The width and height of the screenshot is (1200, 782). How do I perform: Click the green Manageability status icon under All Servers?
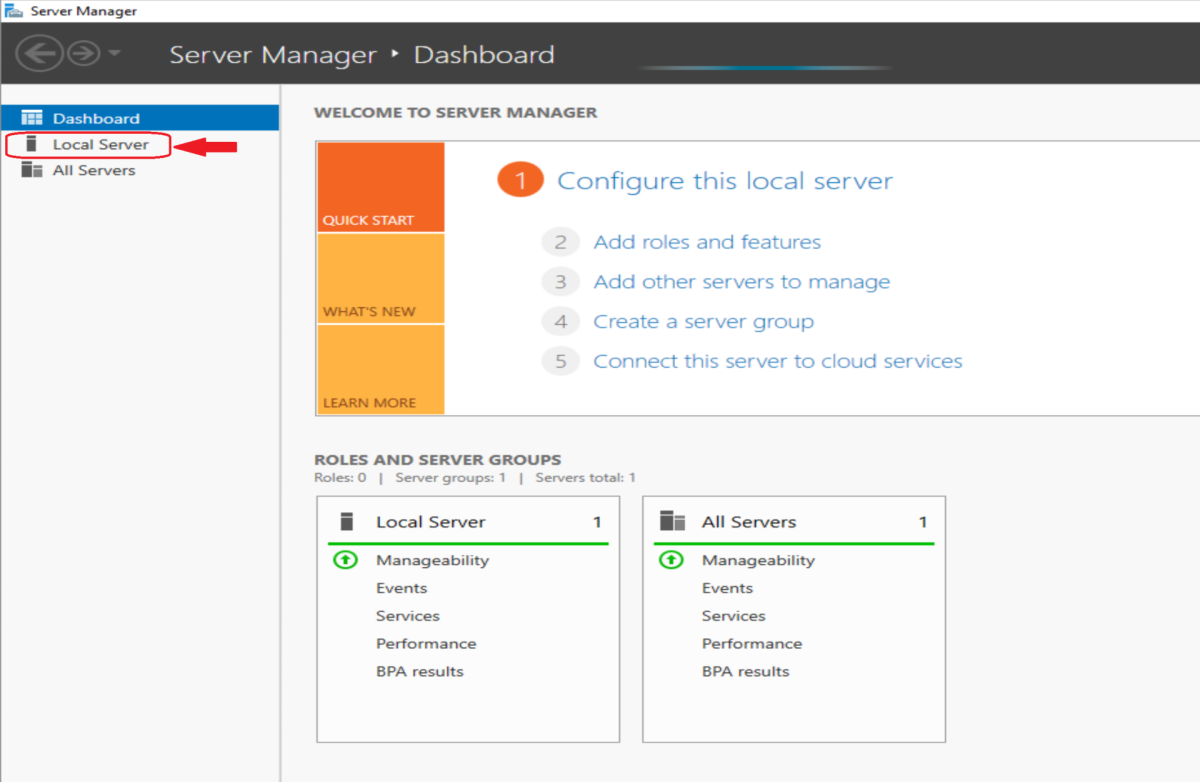tap(671, 560)
